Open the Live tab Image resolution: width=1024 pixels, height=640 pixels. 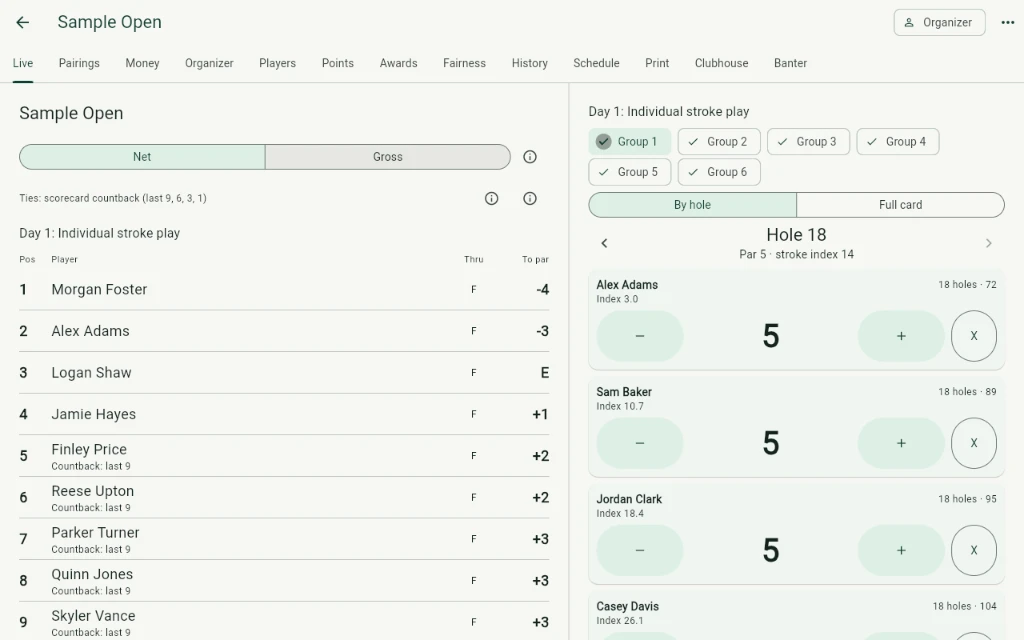tap(23, 63)
